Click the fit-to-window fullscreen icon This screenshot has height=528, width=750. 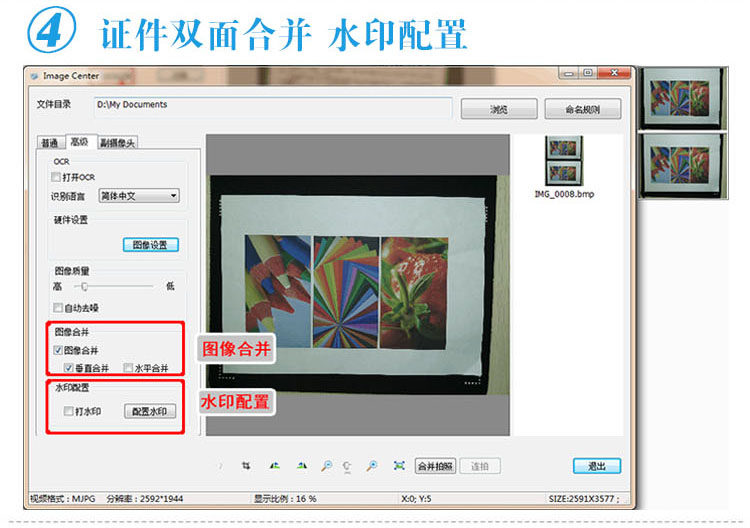click(399, 465)
